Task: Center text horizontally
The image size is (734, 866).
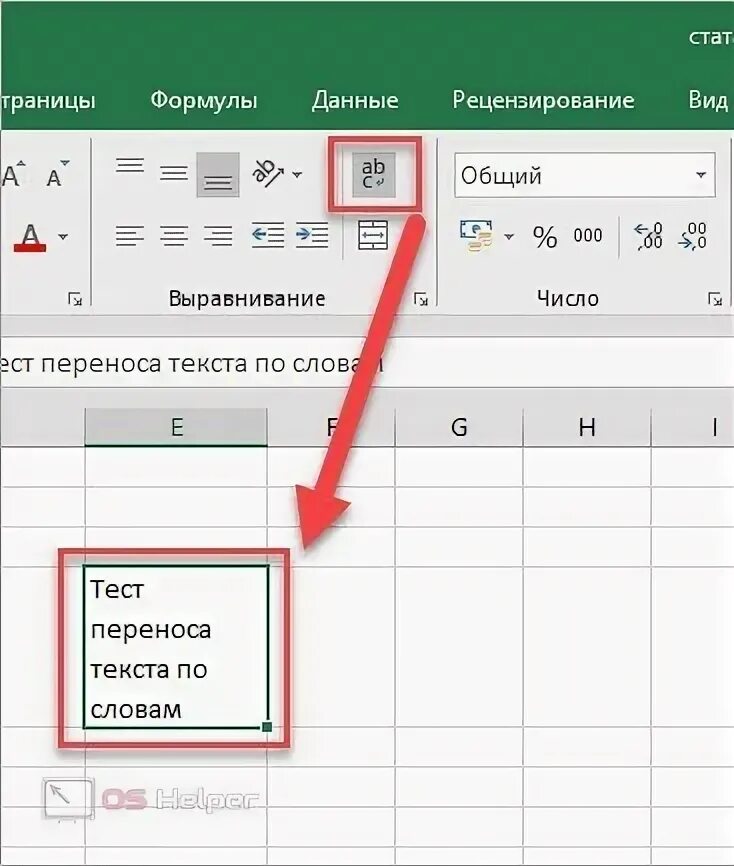Action: coord(174,235)
